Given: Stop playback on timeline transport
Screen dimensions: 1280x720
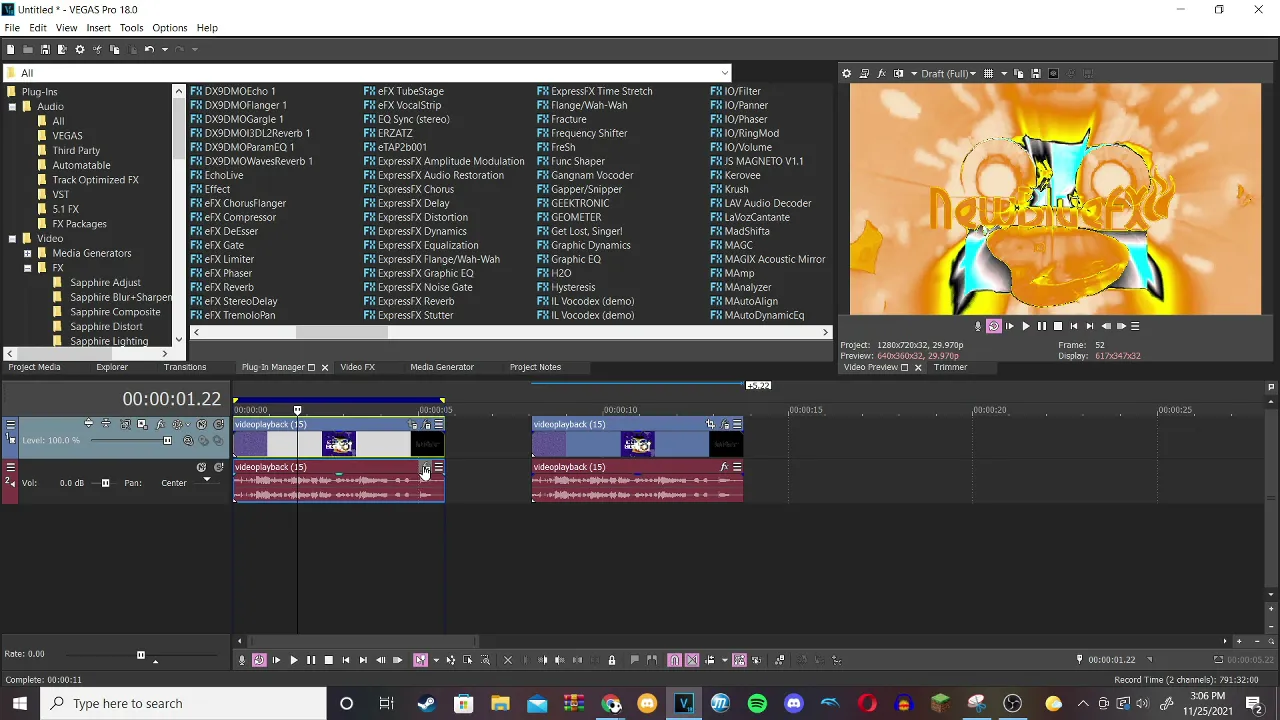Looking at the screenshot, I should coord(329,660).
